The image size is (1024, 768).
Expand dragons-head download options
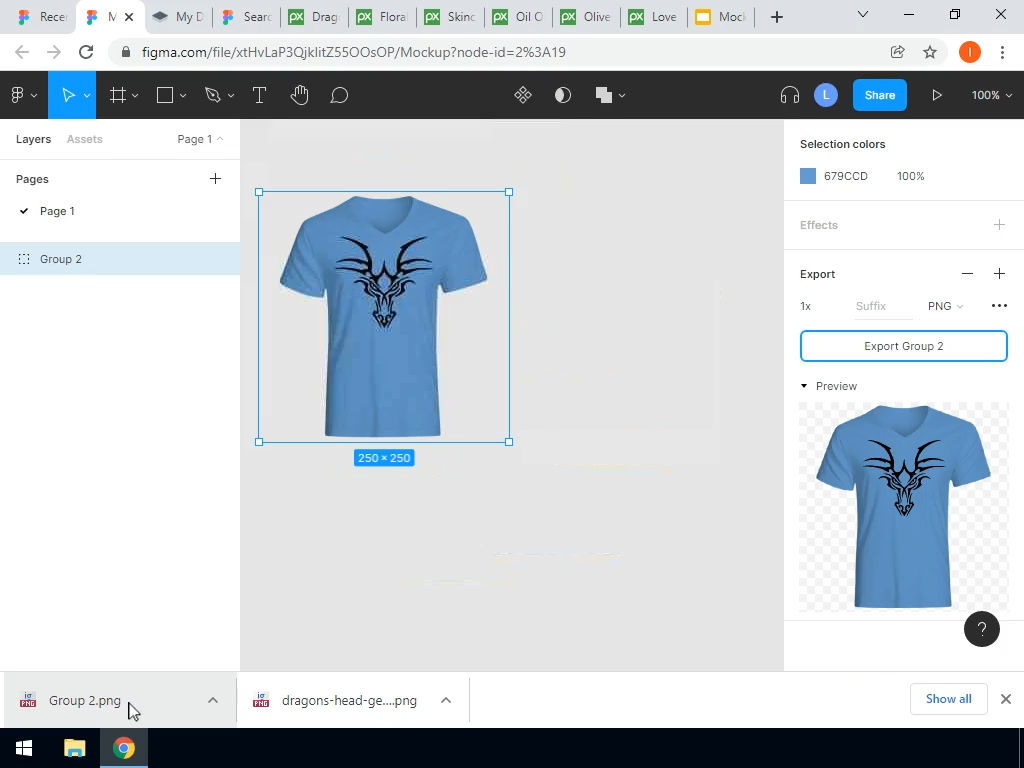pos(445,700)
